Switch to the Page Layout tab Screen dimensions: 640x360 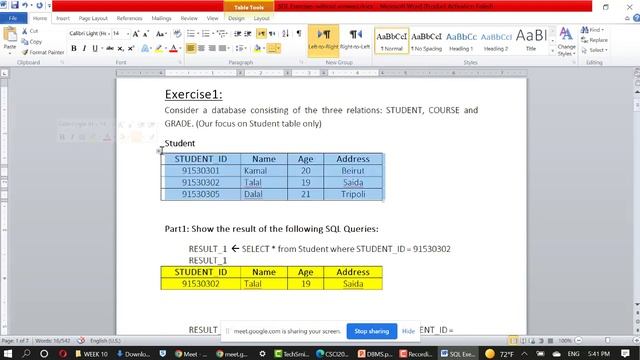pyautogui.click(x=93, y=18)
